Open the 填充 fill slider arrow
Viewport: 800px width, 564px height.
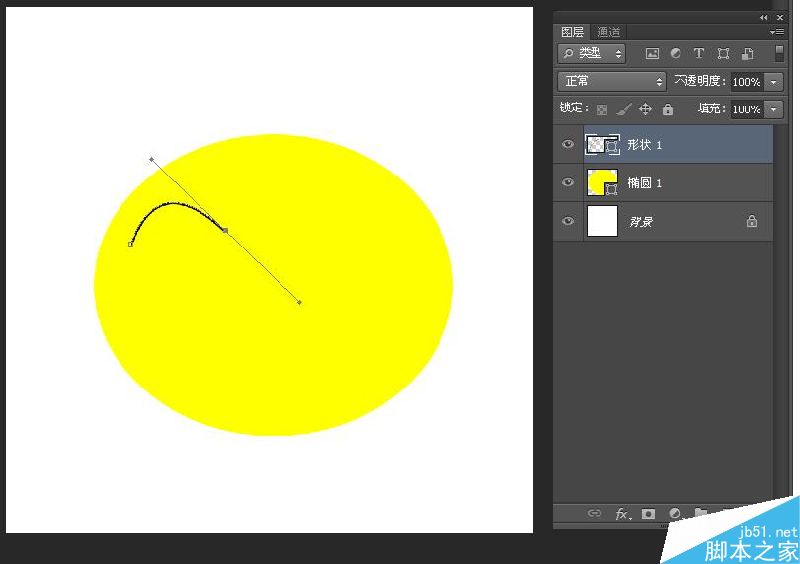click(x=774, y=109)
